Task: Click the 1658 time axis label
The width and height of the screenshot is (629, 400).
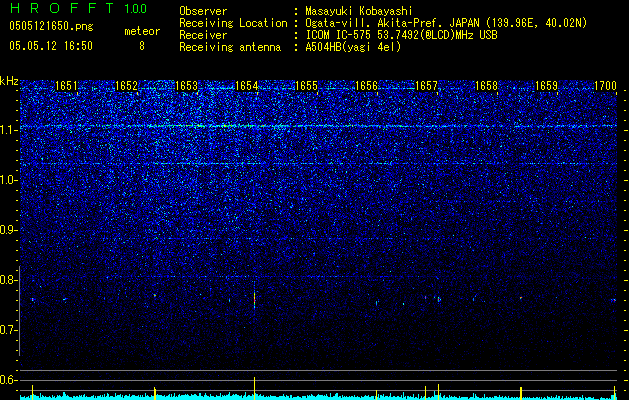Action: click(x=486, y=86)
